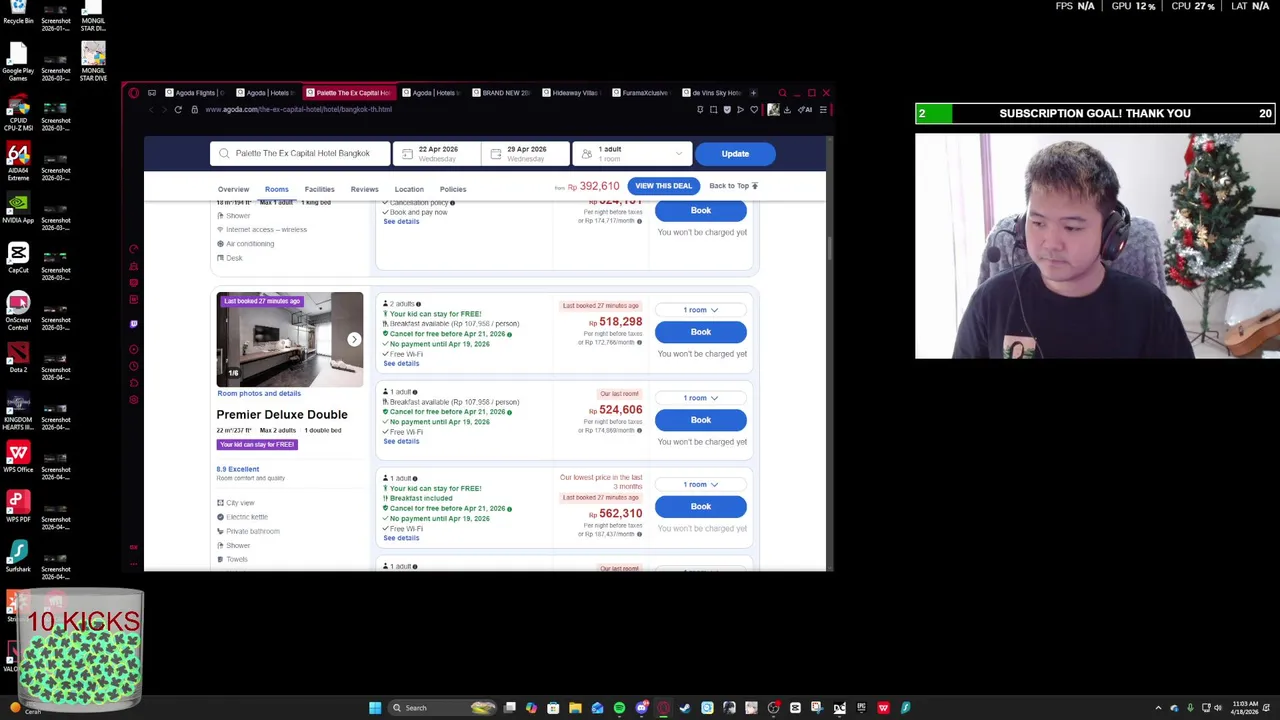Click the hotel name search input field
This screenshot has width=1280, height=720.
tap(300, 153)
